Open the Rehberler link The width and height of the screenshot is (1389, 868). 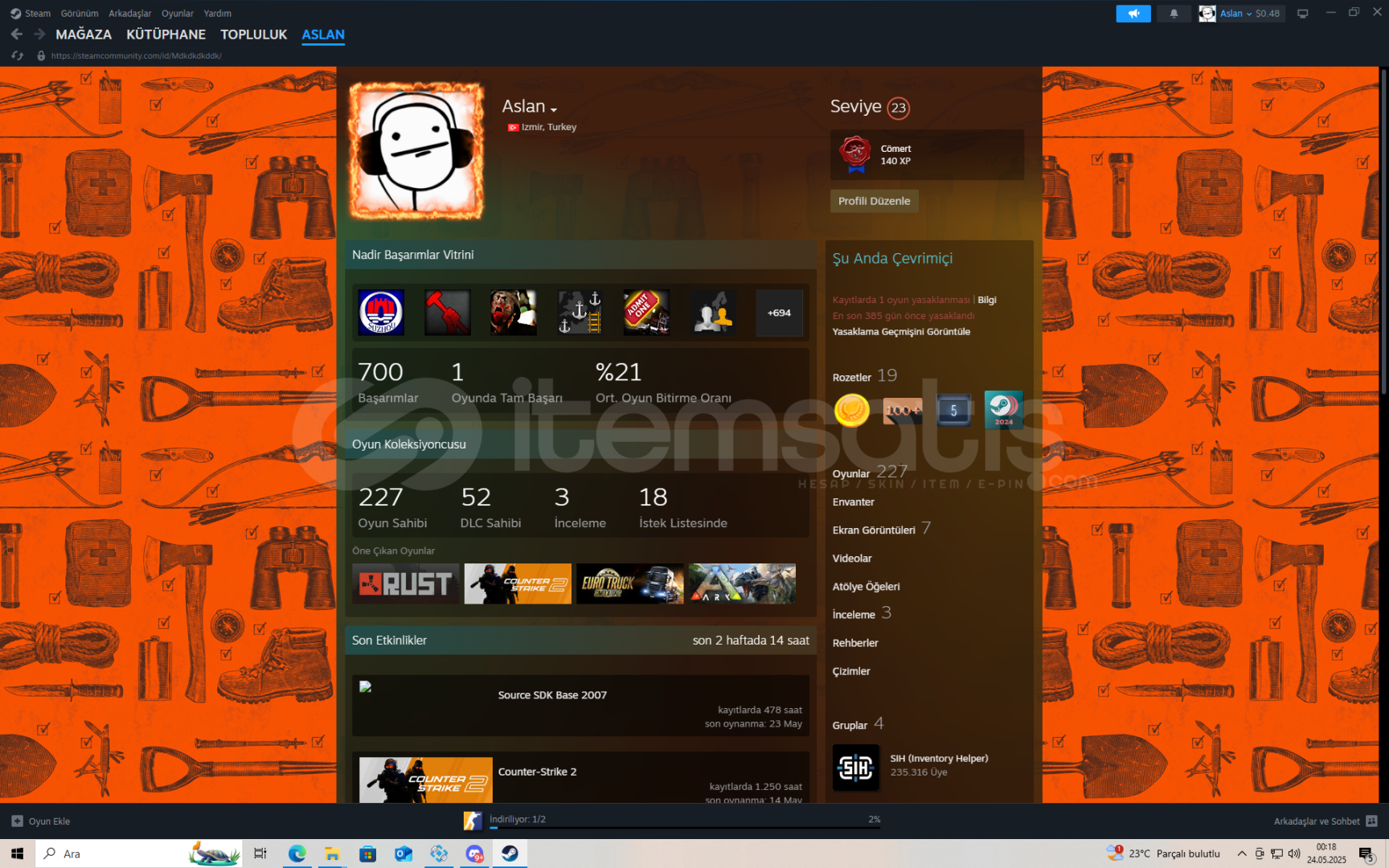click(855, 643)
